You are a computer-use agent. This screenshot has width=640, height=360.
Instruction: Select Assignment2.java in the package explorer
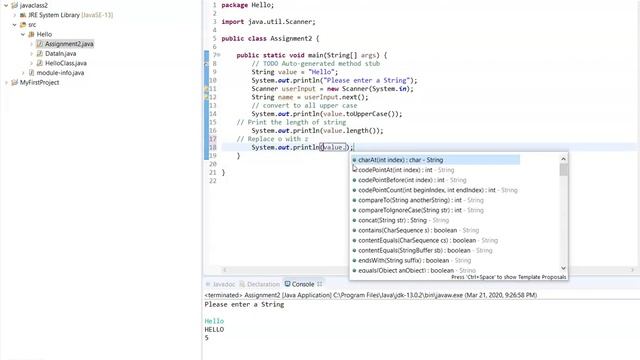69,44
